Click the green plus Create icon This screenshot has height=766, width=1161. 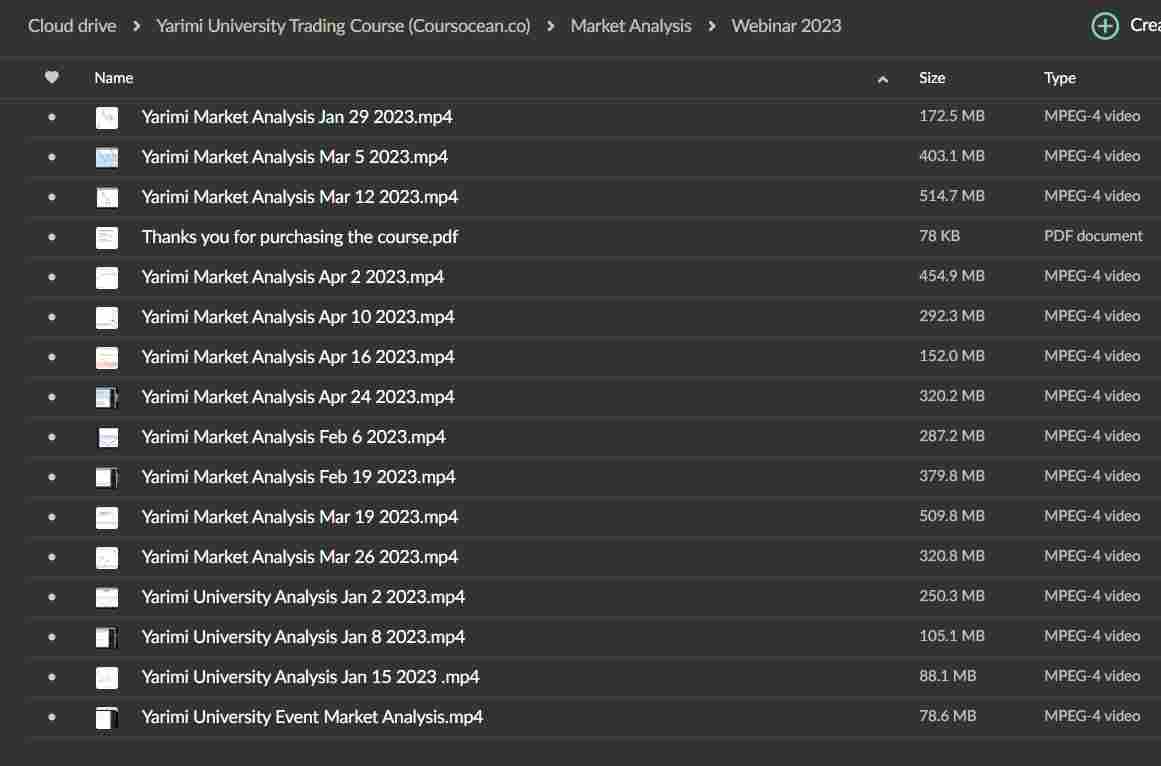click(1105, 26)
